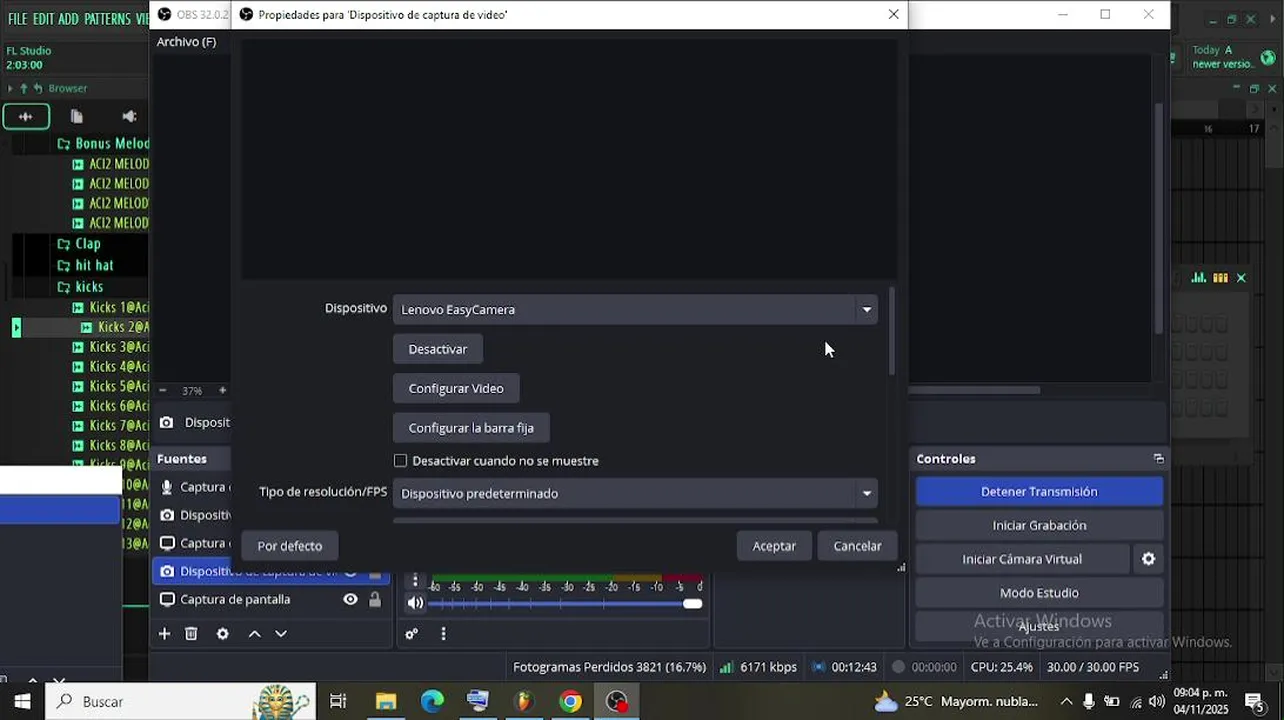Open source properties gear in Fuentes panel
The width and height of the screenshot is (1284, 720).
pyautogui.click(x=222, y=634)
